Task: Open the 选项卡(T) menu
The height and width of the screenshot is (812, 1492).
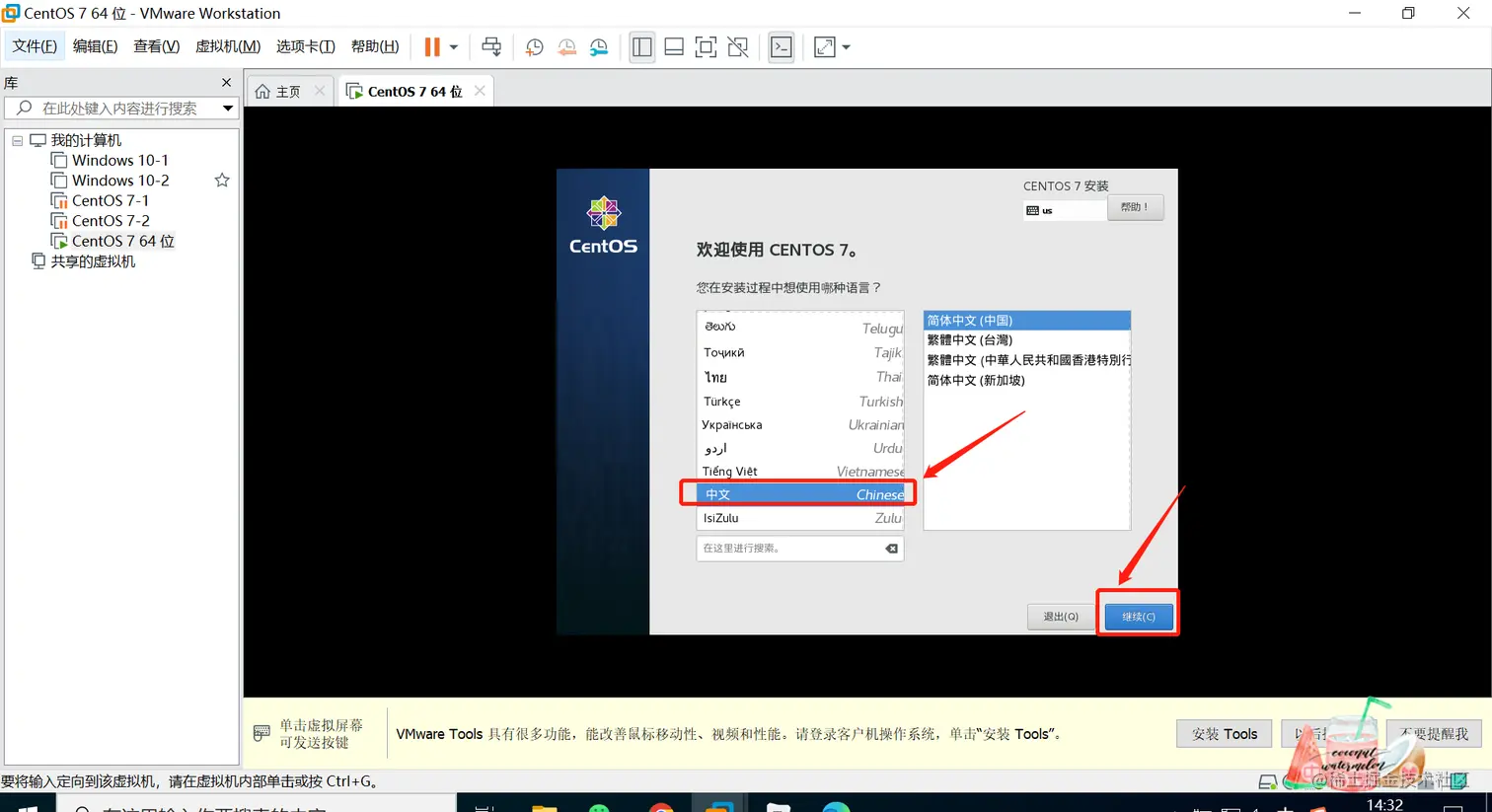Action: tap(305, 46)
